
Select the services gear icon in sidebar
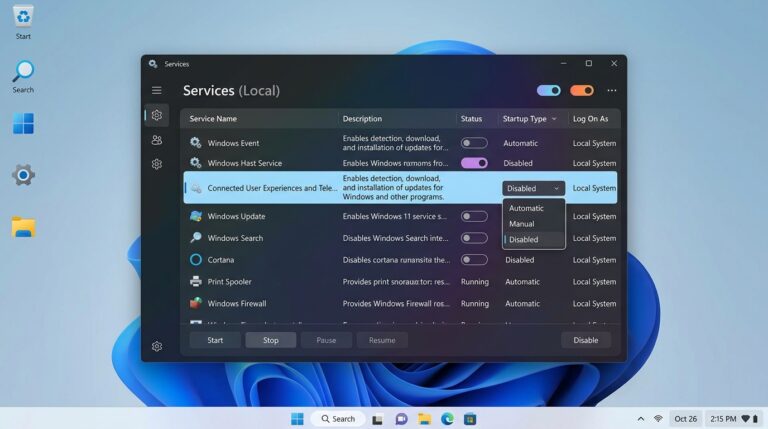click(x=157, y=115)
